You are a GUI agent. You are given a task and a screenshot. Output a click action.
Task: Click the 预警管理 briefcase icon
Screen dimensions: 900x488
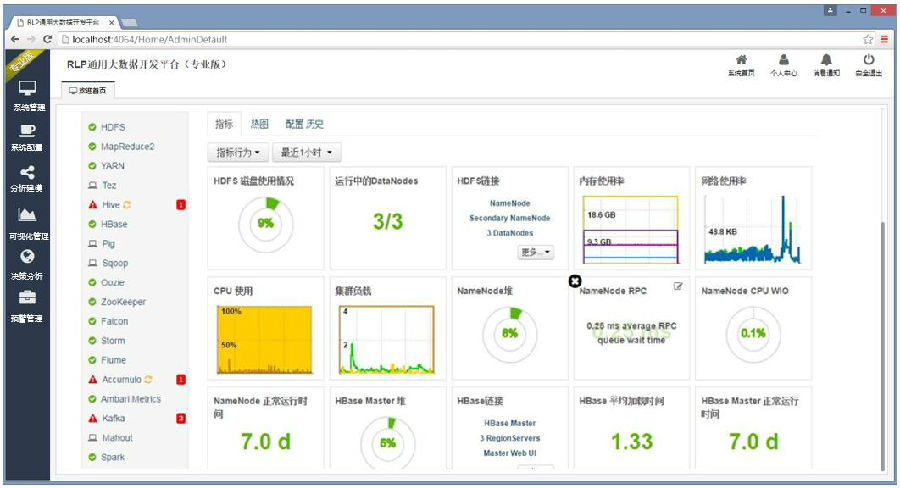[x=27, y=300]
